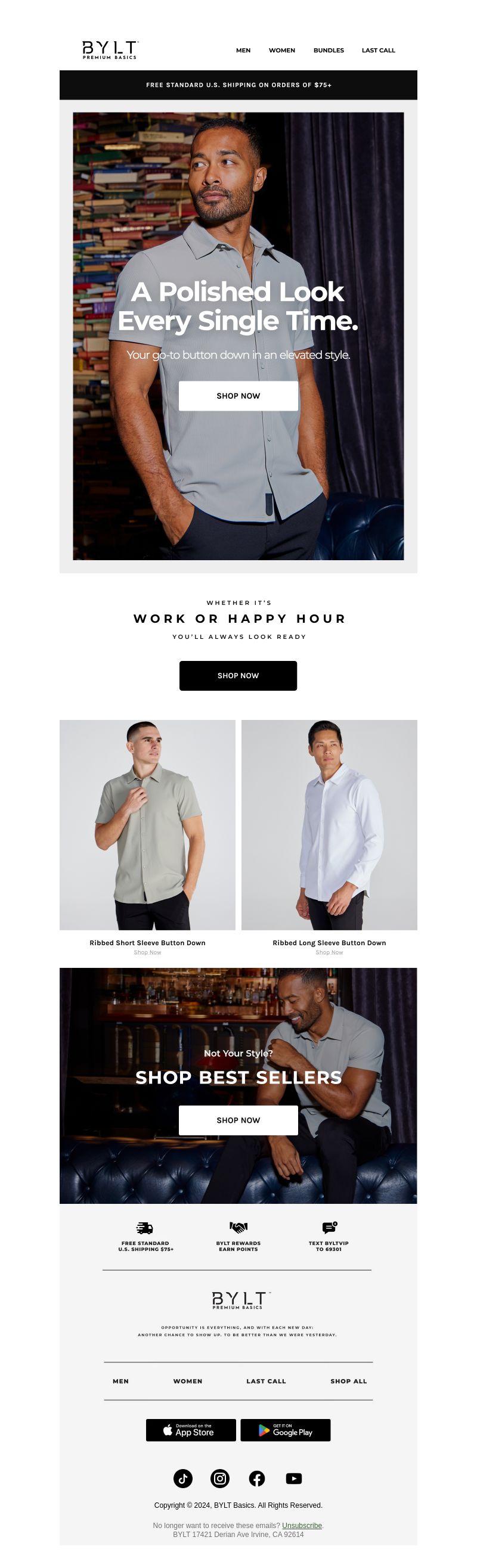Viewport: 477px width, 1568px height.
Task: Click the black SHOP NOW button
Action: coord(238,676)
